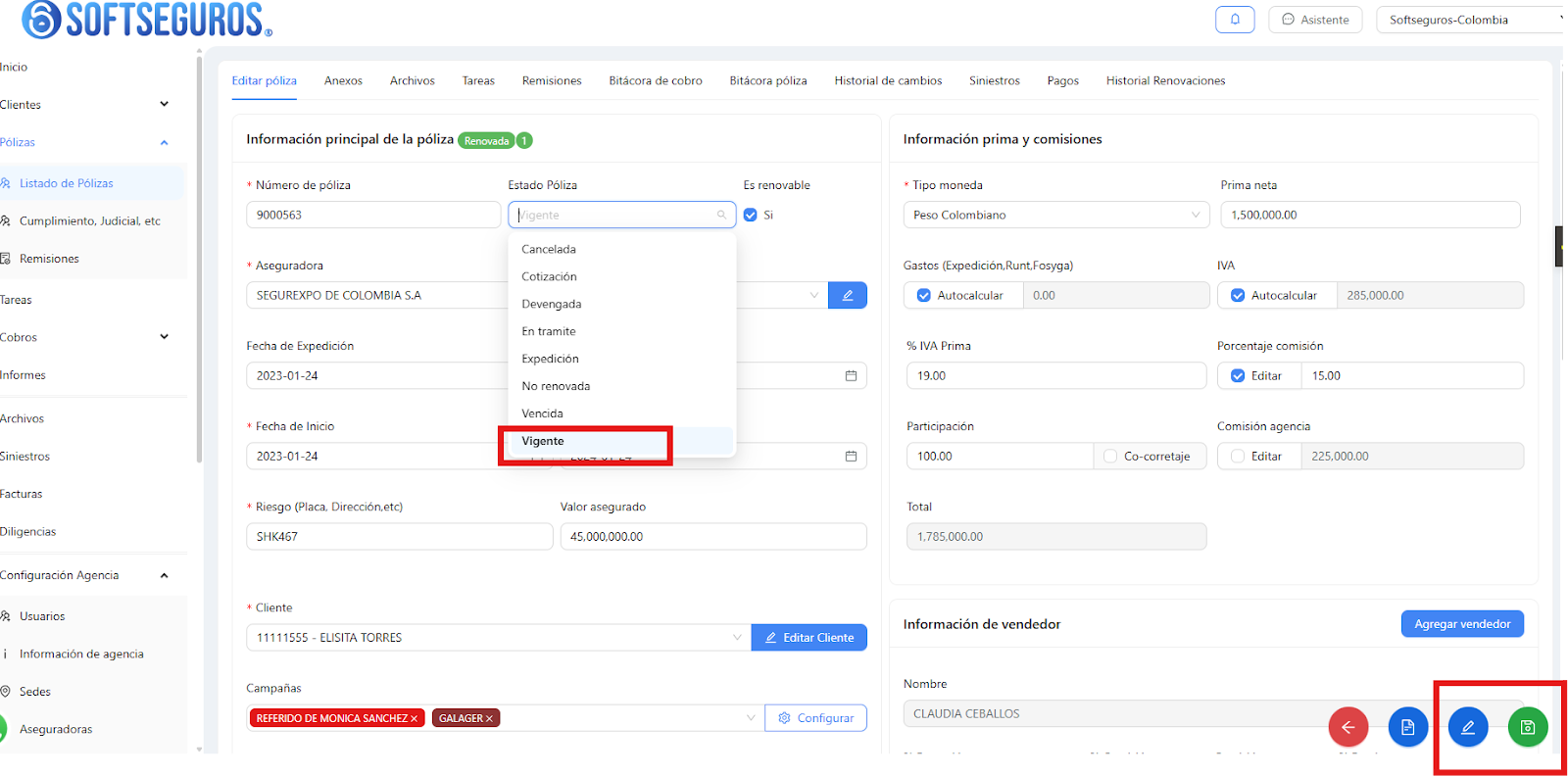Click the green save floating button
The width and height of the screenshot is (1568, 776).
[1527, 727]
